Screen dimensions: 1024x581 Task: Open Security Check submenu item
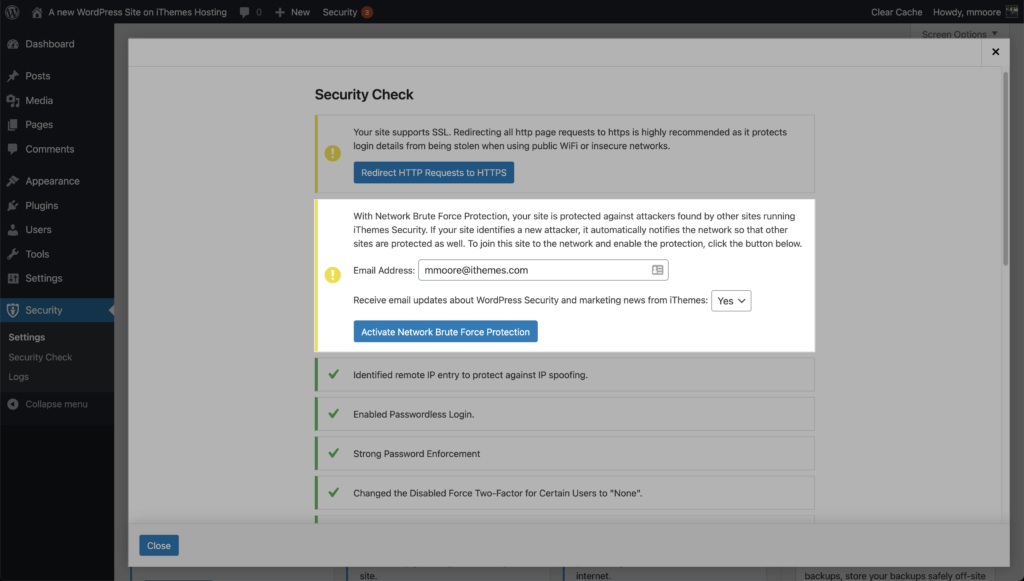point(40,357)
